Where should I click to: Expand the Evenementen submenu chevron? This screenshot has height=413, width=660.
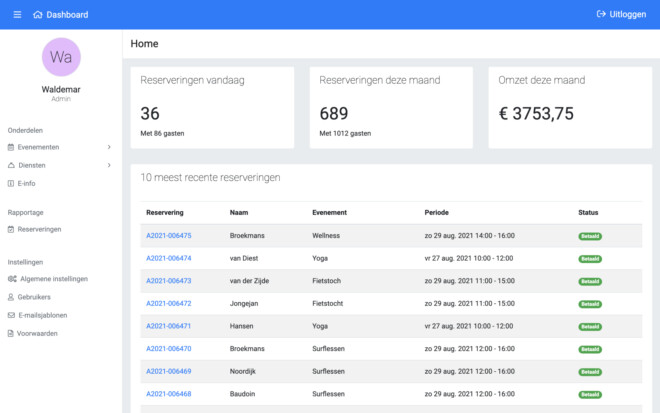[109, 147]
